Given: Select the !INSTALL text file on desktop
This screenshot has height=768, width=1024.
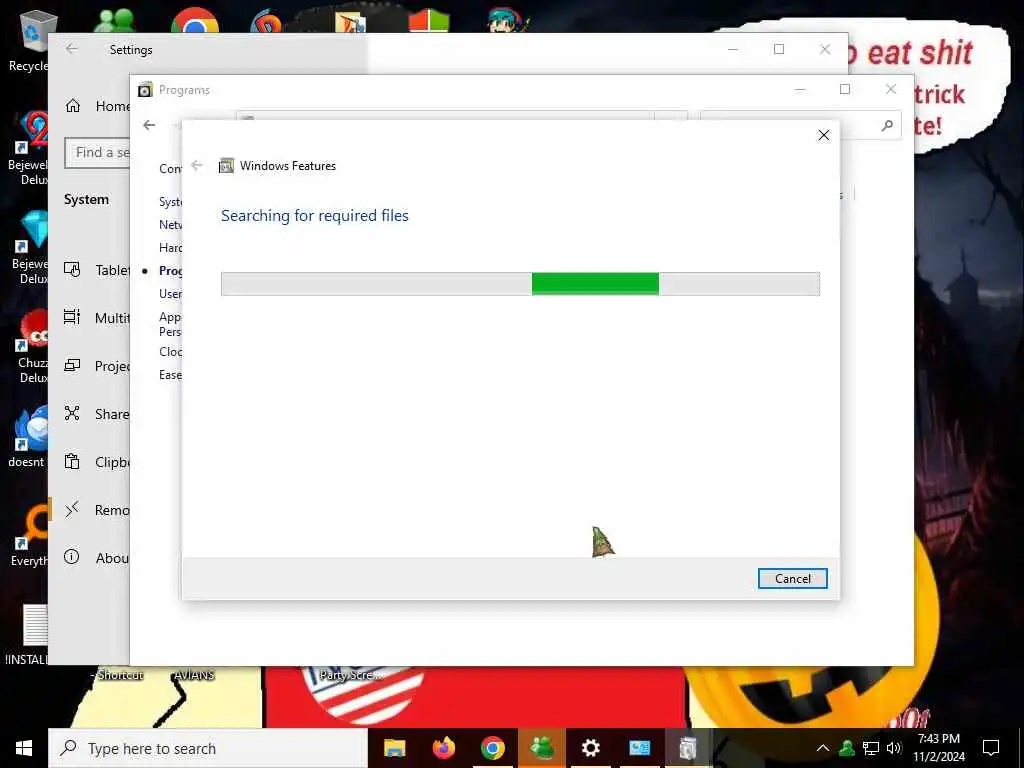Looking at the screenshot, I should (x=26, y=634).
